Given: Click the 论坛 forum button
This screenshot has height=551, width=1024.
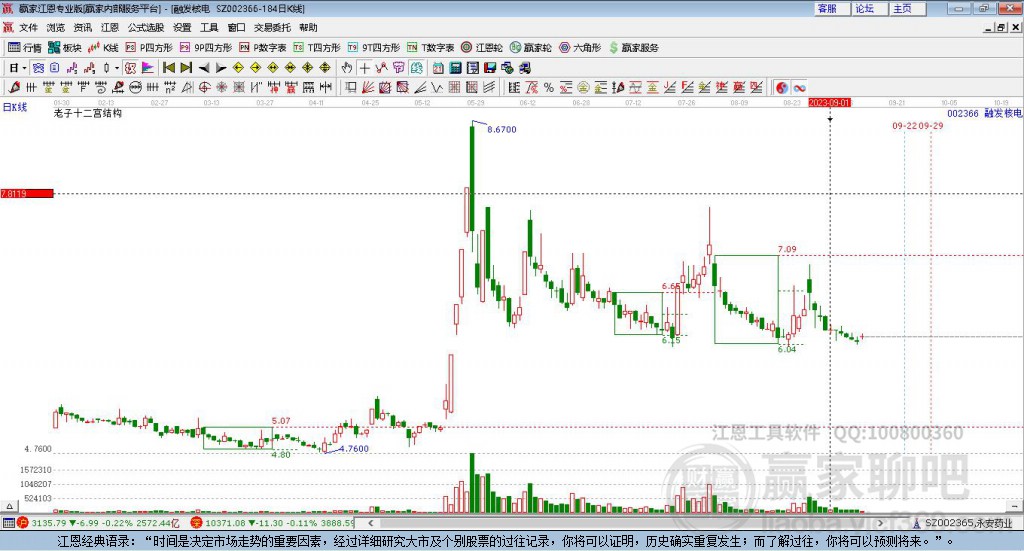Looking at the screenshot, I should tap(870, 8).
